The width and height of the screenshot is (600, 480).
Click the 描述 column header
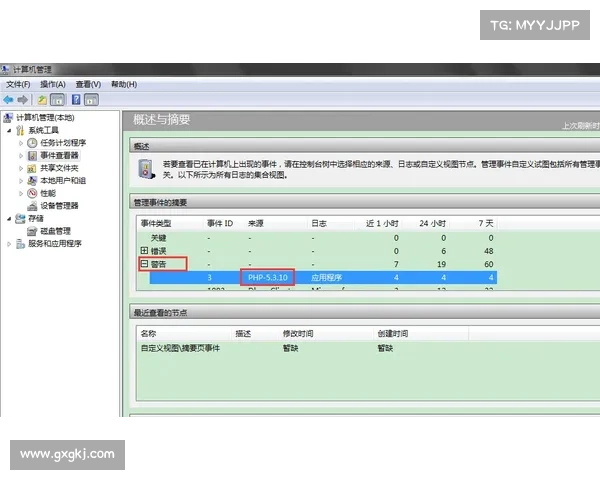click(x=255, y=334)
